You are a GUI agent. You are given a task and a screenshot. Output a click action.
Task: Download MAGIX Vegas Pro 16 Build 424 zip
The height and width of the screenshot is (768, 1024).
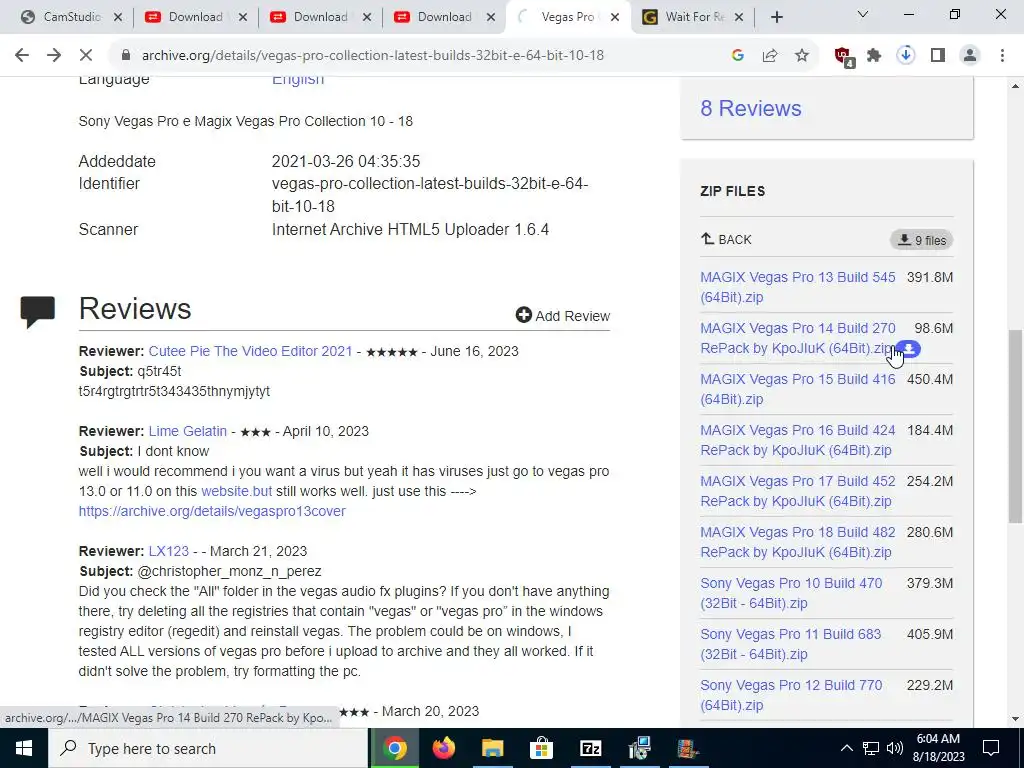point(797,440)
